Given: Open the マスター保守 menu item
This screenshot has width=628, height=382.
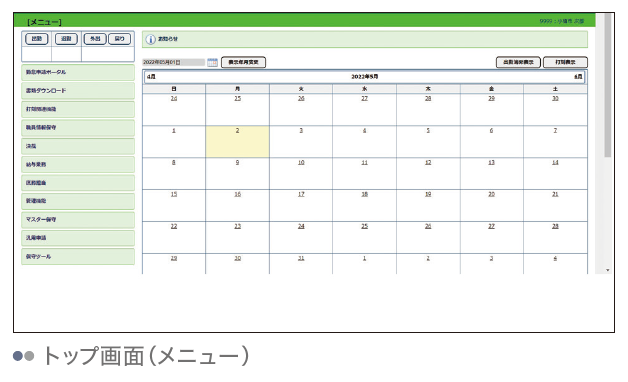Looking at the screenshot, I should click(x=78, y=220).
